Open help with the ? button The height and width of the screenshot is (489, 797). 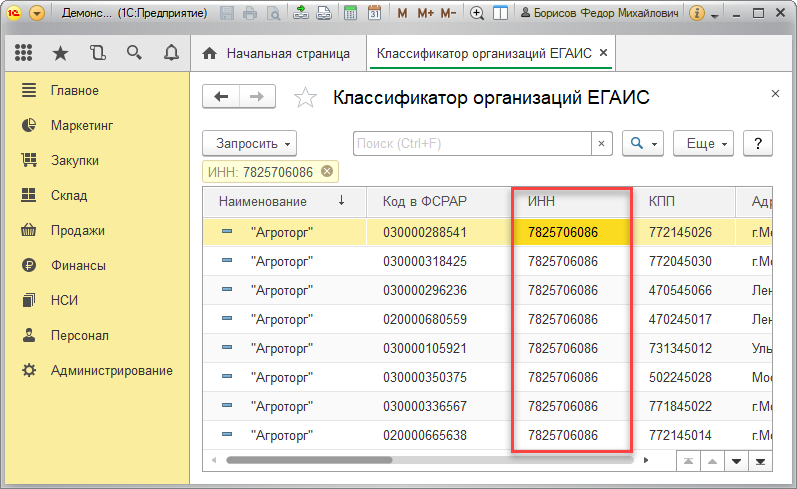[x=758, y=144]
